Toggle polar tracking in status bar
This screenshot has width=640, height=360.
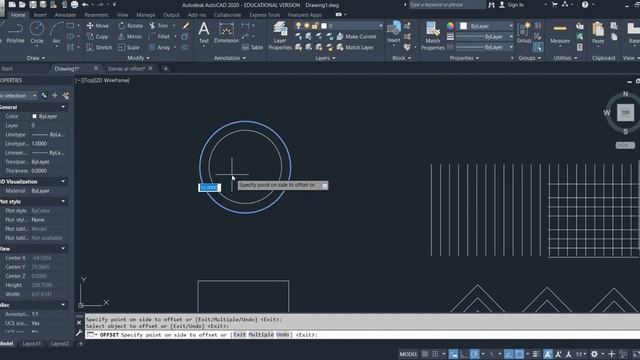[x=474, y=354]
